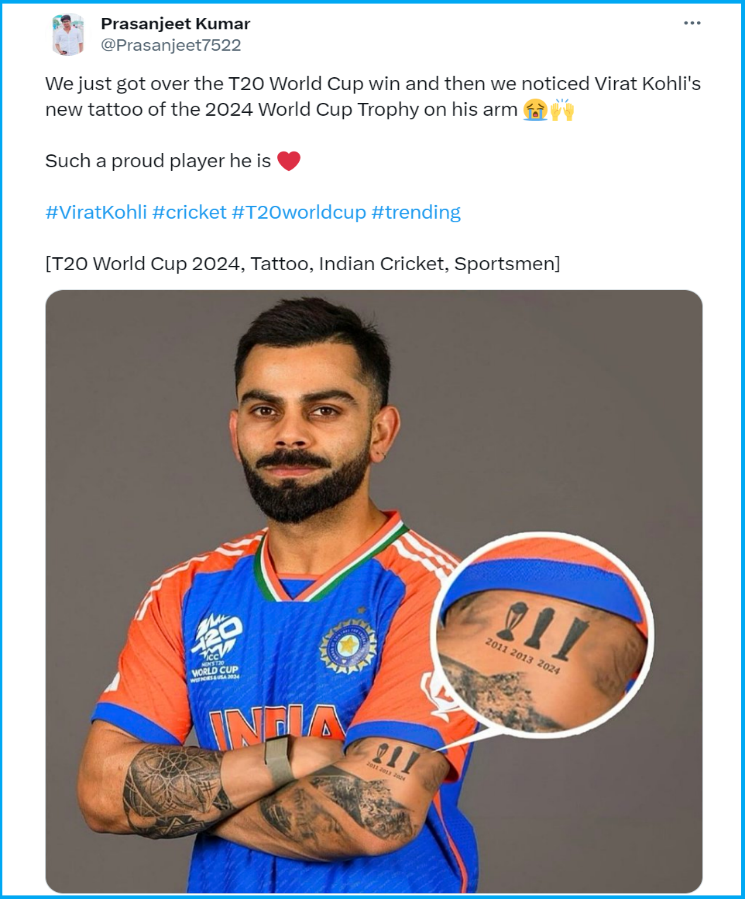Click the BCCI crest on the jersey
The width and height of the screenshot is (745, 899).
coord(347,646)
